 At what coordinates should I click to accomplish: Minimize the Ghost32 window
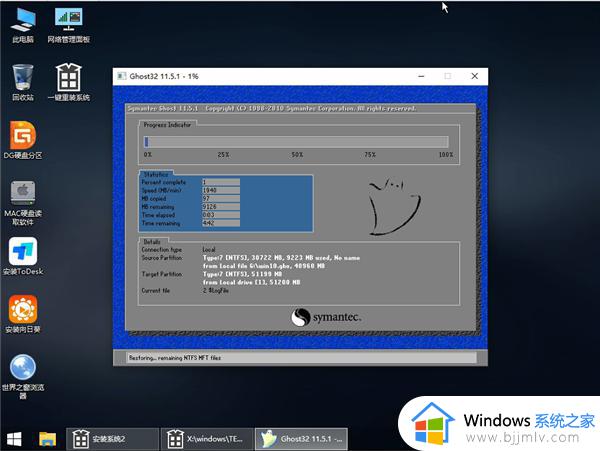(421, 76)
